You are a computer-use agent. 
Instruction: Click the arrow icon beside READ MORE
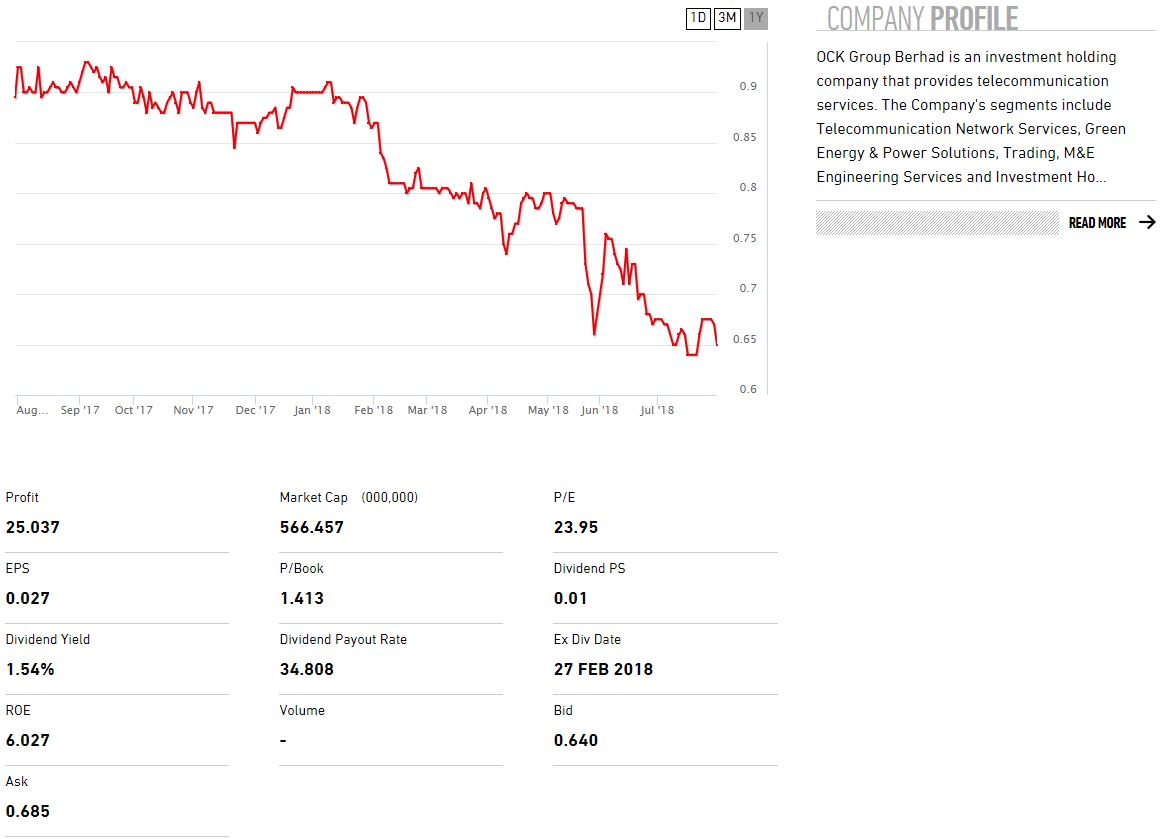[x=1147, y=223]
